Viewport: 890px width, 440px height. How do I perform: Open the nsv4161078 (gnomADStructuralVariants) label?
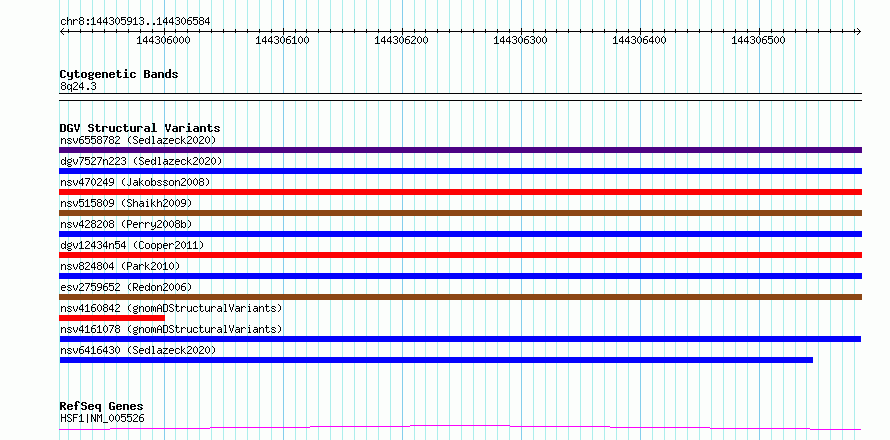pos(171,329)
